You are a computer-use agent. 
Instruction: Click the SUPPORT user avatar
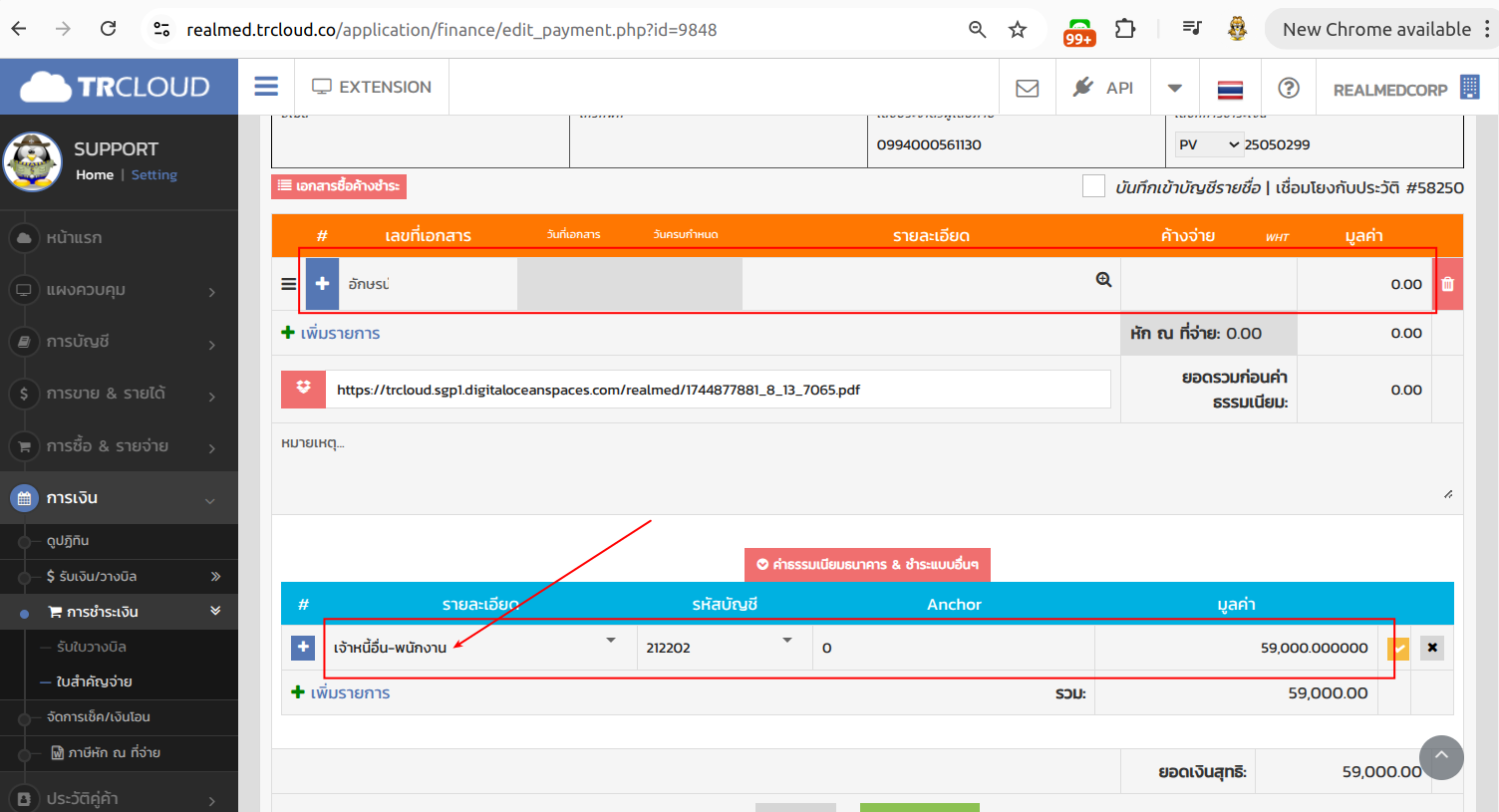33,161
